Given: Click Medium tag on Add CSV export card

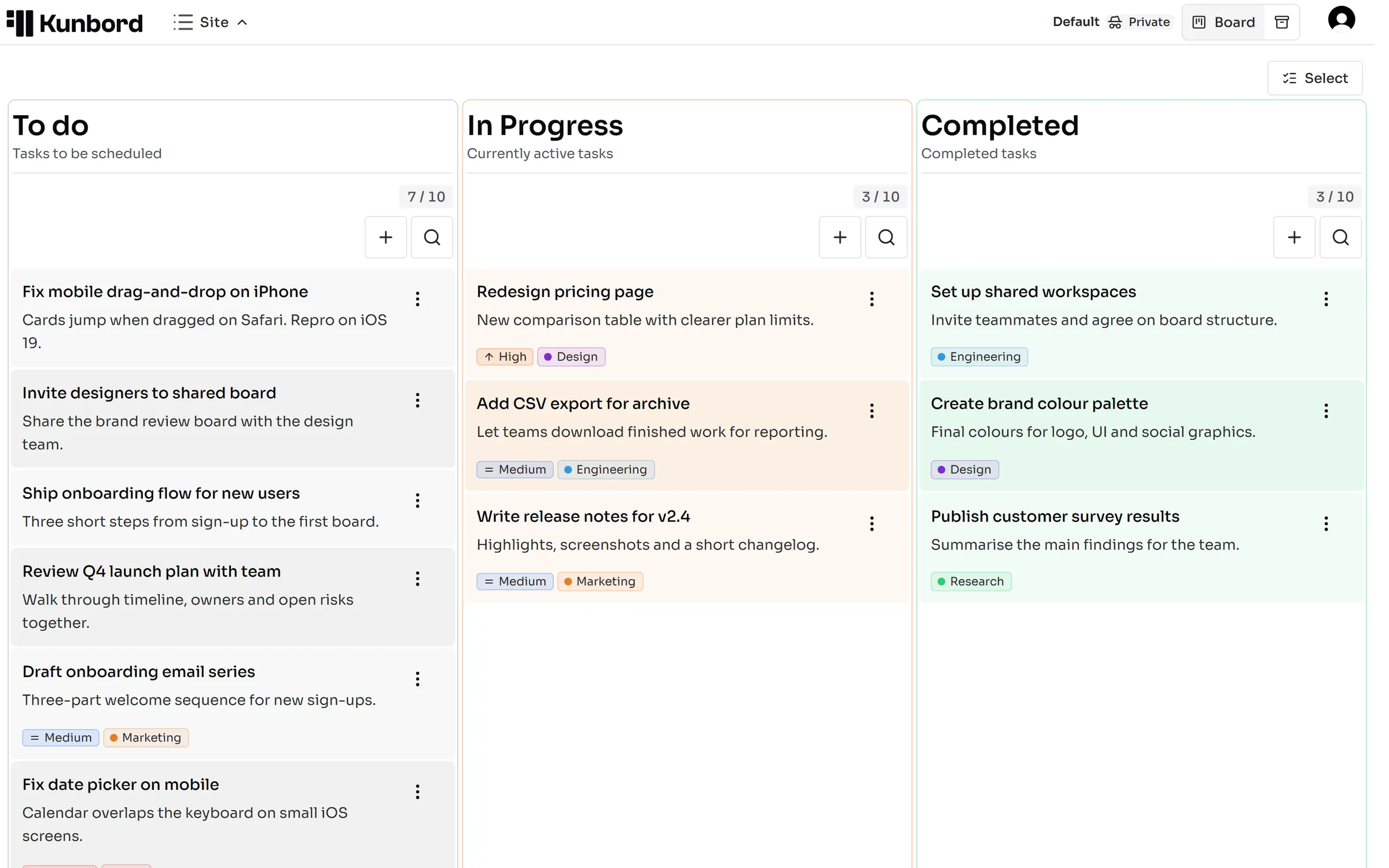Looking at the screenshot, I should click(x=515, y=469).
